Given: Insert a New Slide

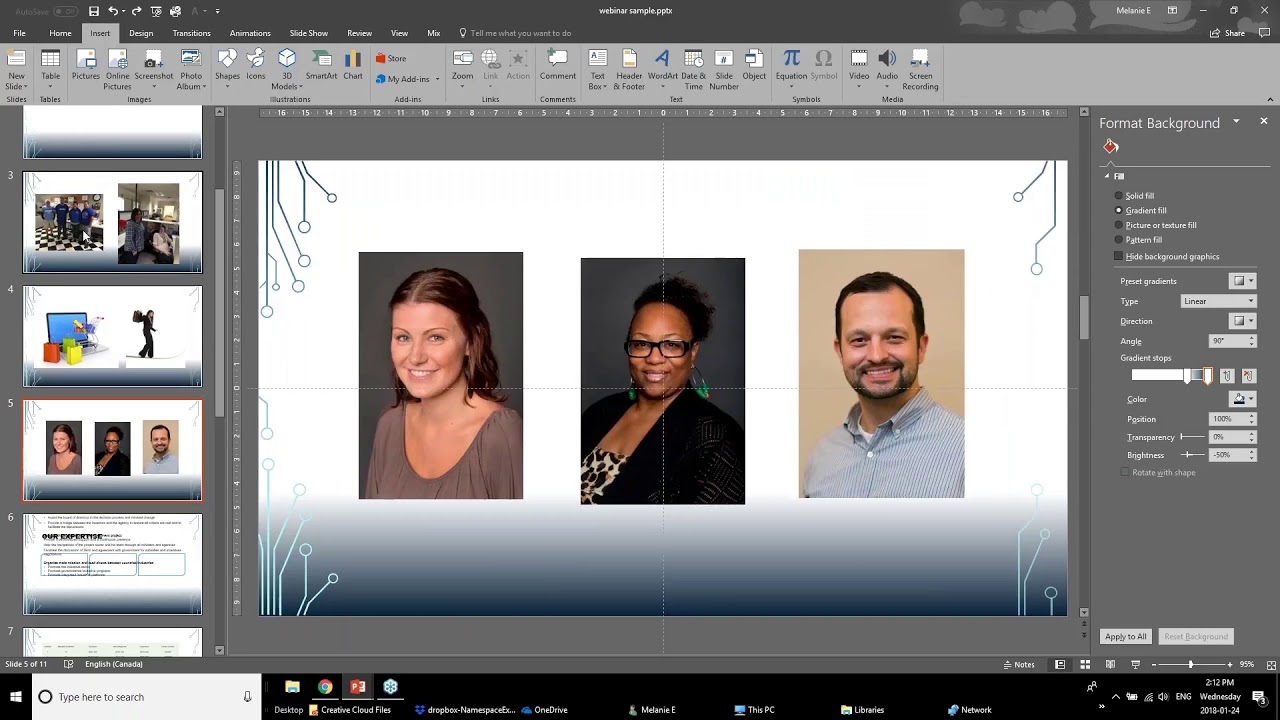Looking at the screenshot, I should (16, 69).
